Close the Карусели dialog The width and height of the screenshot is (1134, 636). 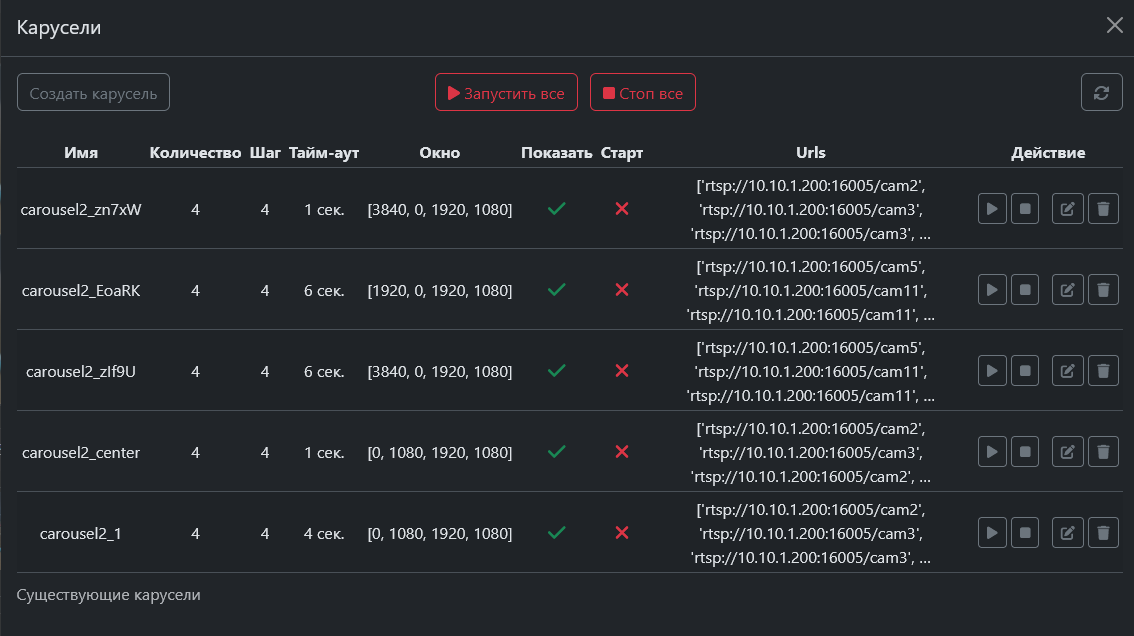(1114, 26)
